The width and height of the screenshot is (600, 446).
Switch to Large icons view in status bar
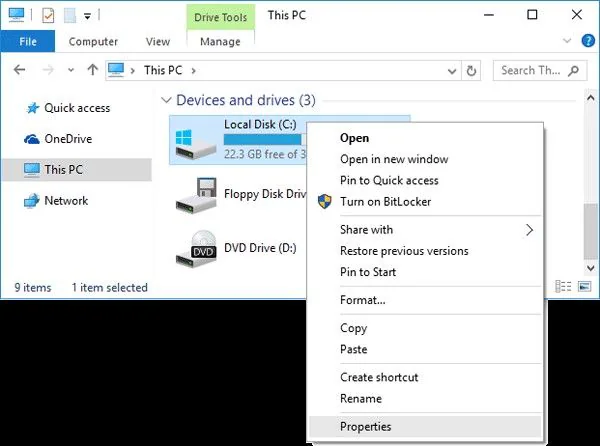[x=584, y=286]
